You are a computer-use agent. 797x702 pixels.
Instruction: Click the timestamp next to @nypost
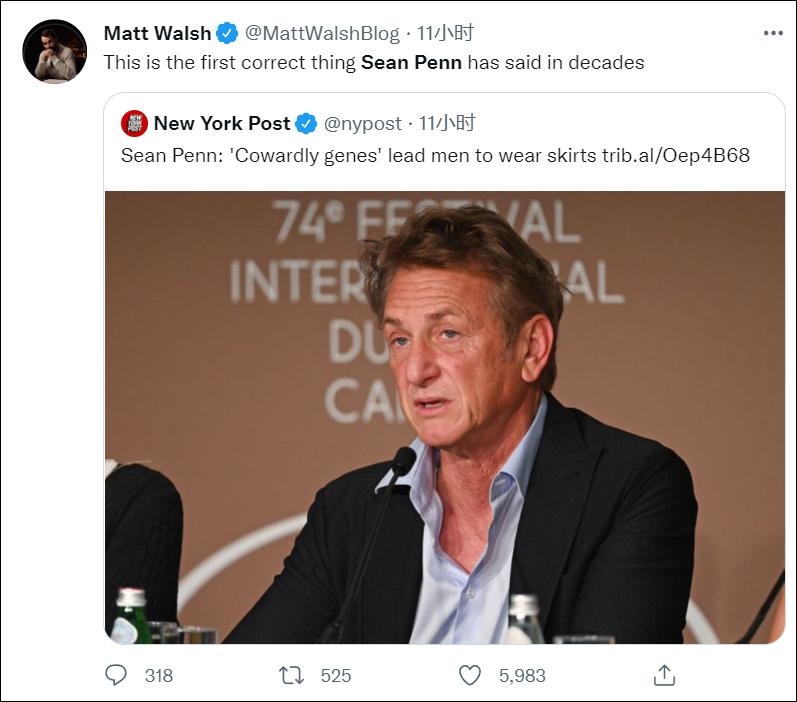pos(447,124)
